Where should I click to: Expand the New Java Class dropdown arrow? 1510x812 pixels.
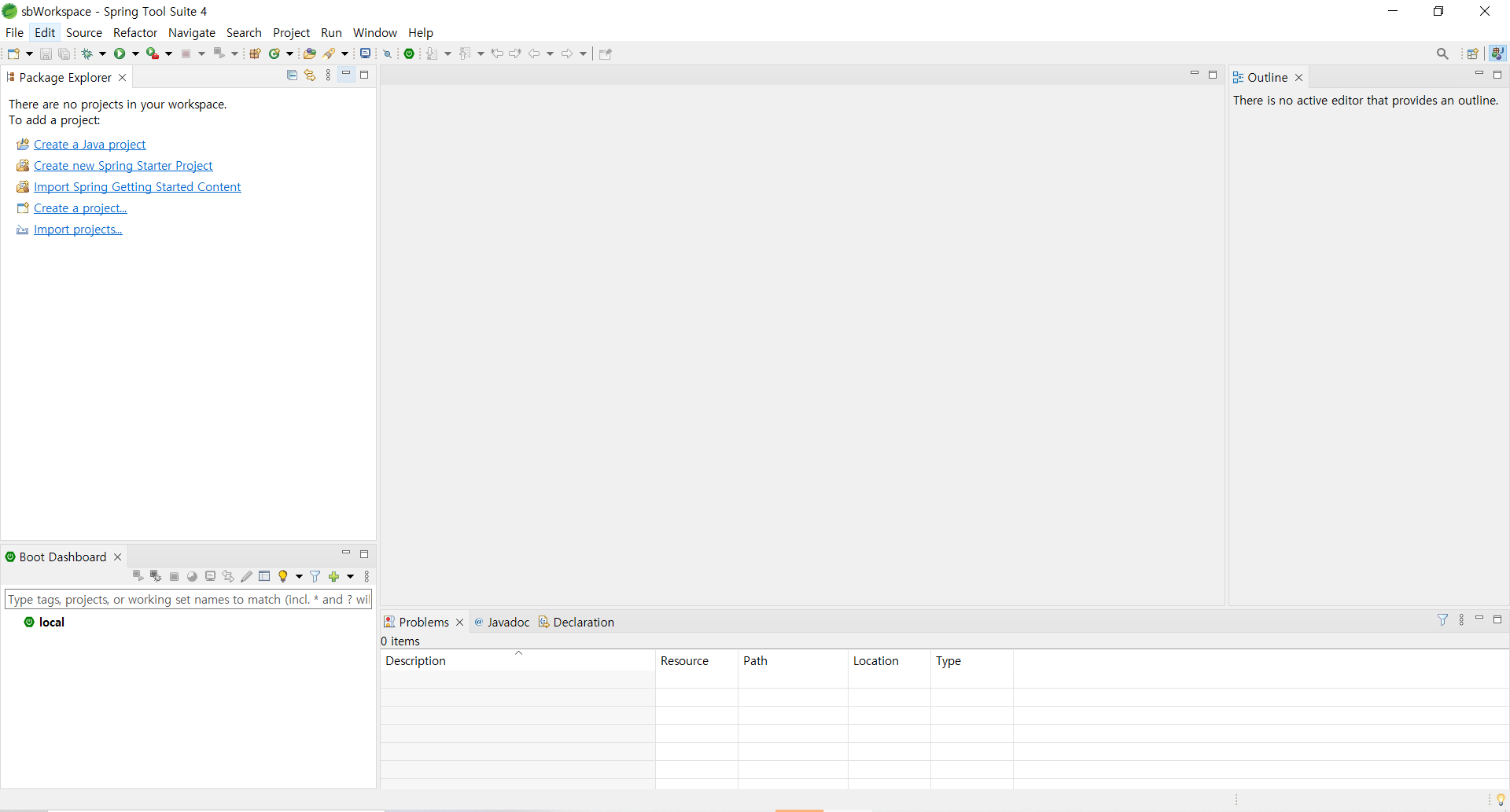click(289, 53)
